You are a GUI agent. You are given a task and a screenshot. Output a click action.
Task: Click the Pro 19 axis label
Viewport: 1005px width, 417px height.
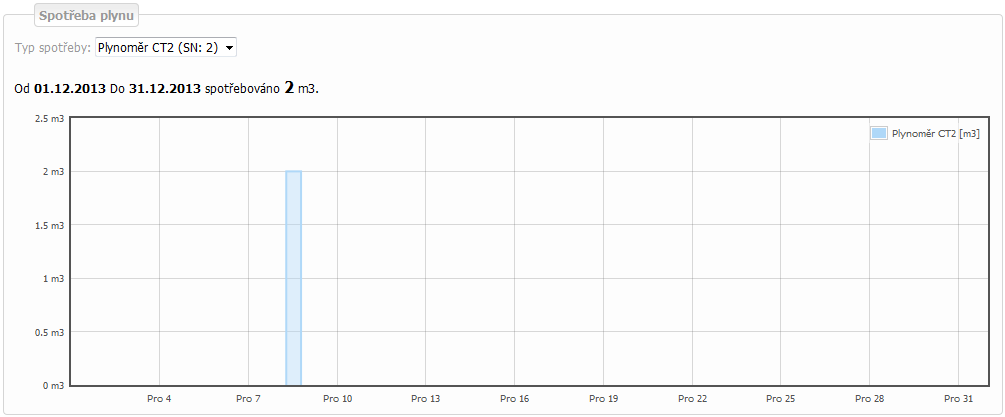point(604,399)
